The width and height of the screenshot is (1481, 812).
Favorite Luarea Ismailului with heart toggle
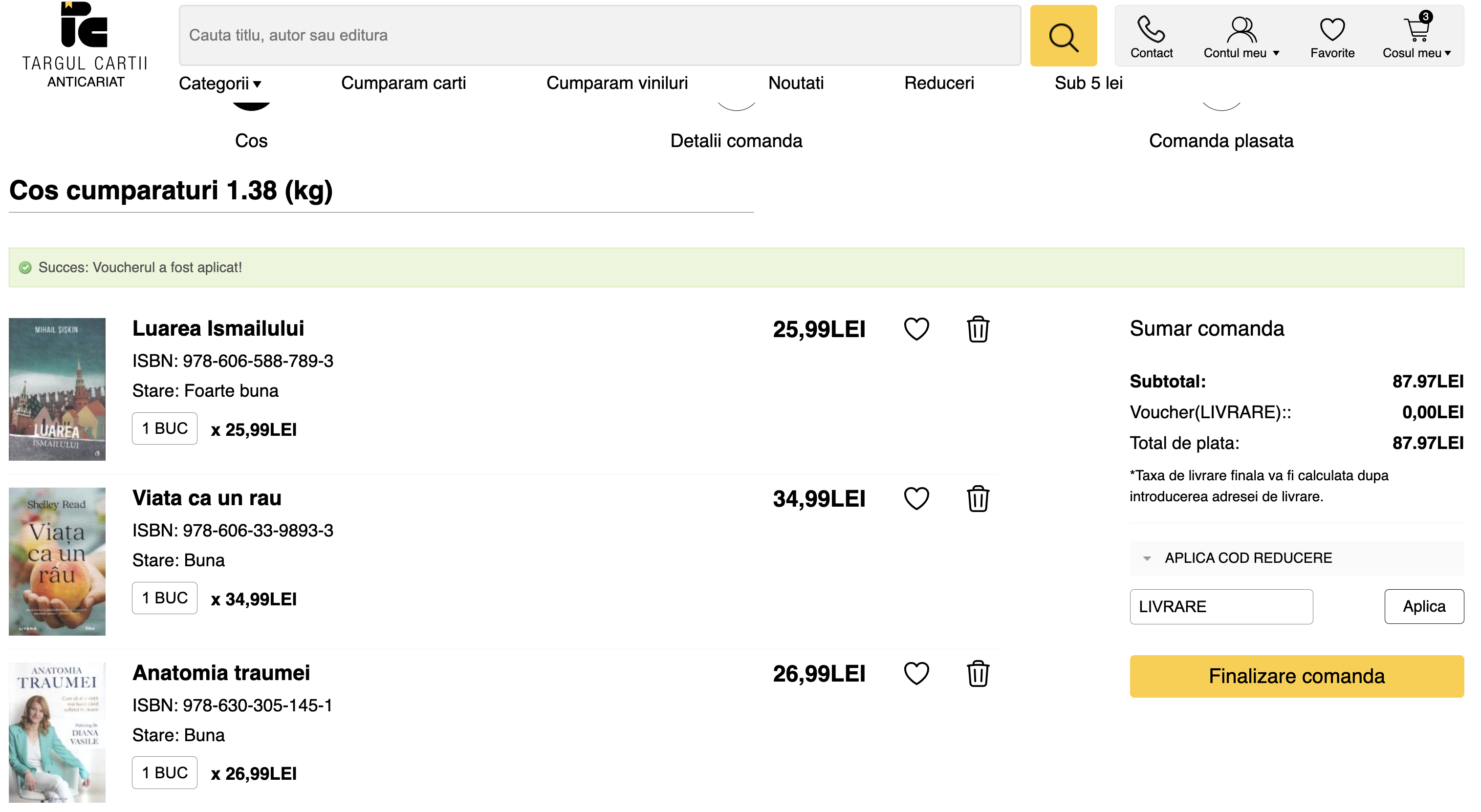916,329
